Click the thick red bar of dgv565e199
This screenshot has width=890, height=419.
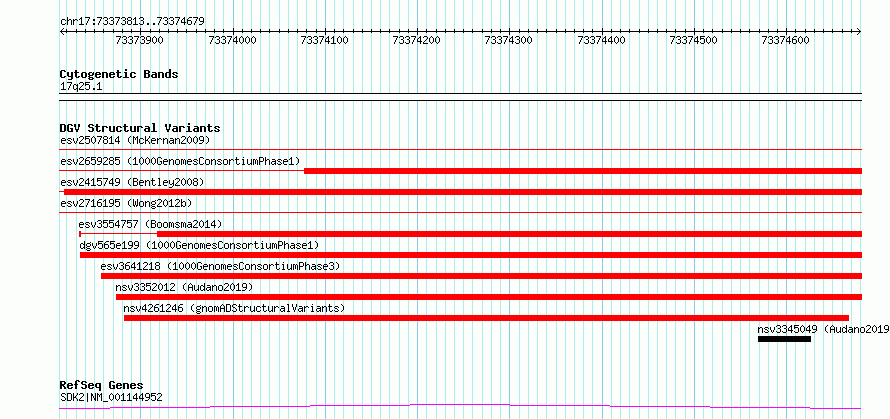click(x=471, y=255)
